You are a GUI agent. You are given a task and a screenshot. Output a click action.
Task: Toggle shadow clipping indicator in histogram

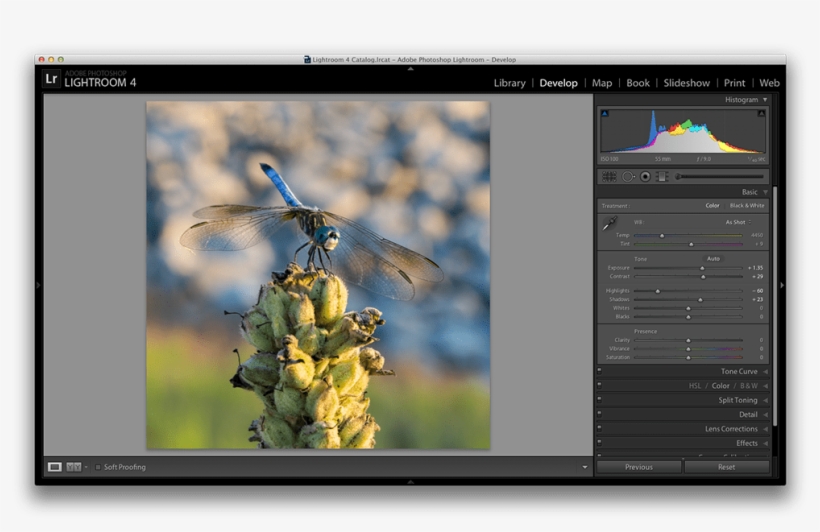(x=605, y=113)
